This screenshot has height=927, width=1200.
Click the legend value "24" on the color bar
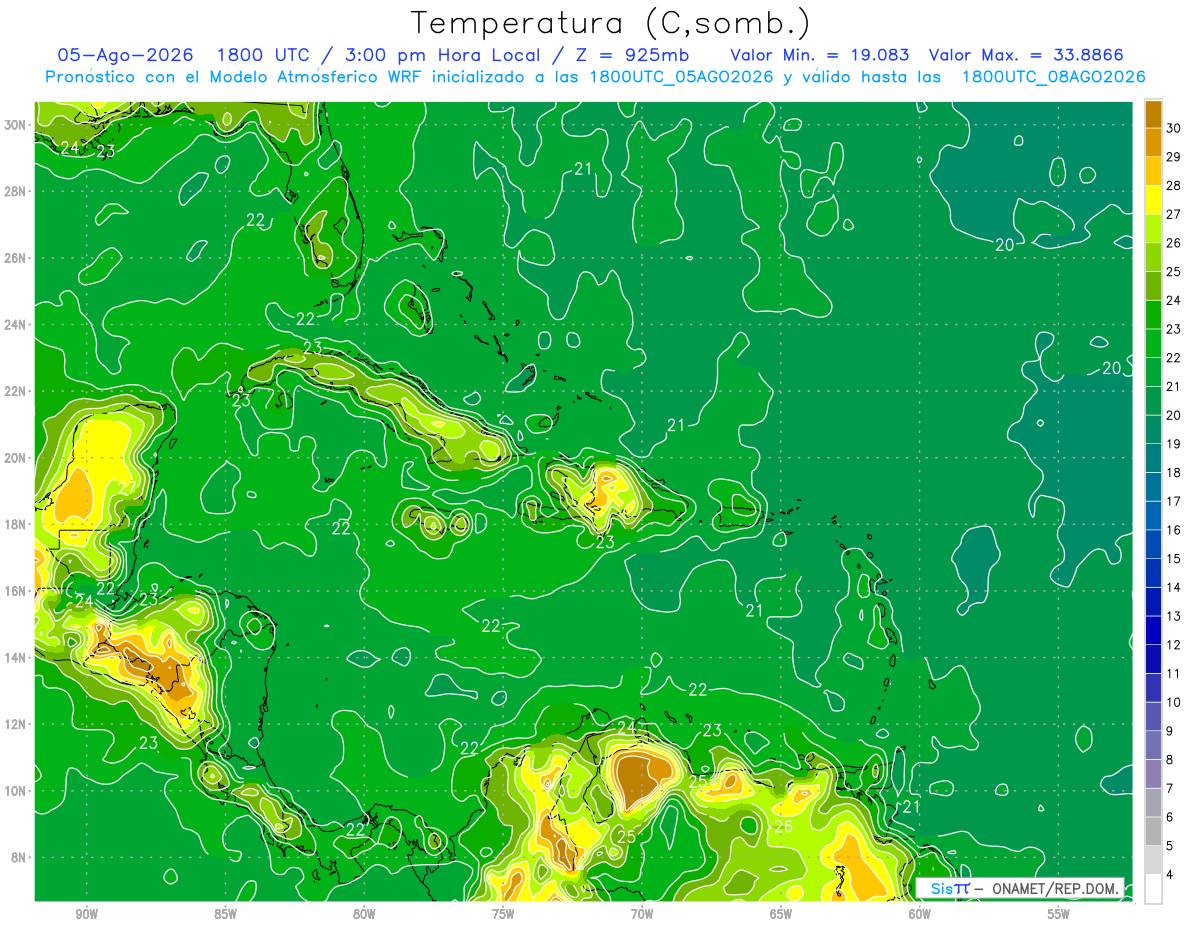pyautogui.click(x=1174, y=300)
